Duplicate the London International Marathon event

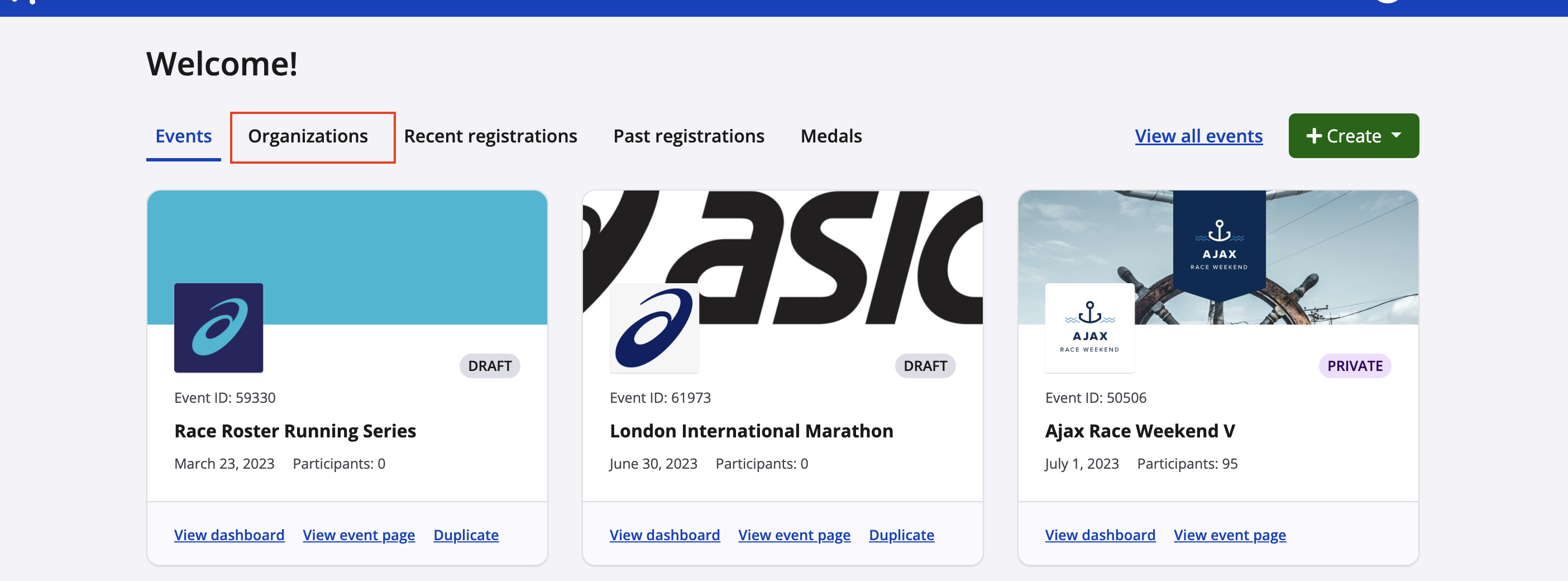(x=901, y=535)
